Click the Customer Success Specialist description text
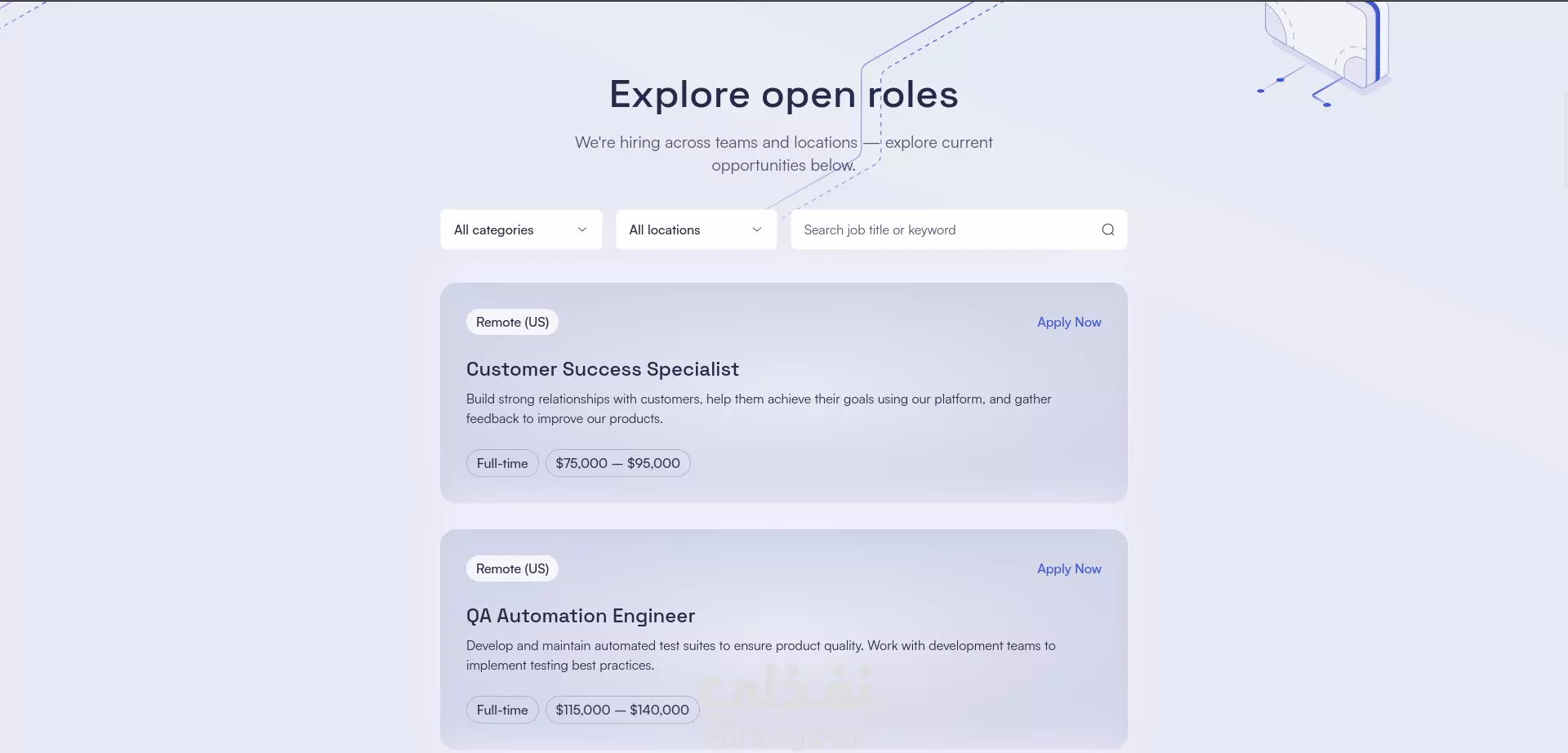 pyautogui.click(x=758, y=408)
